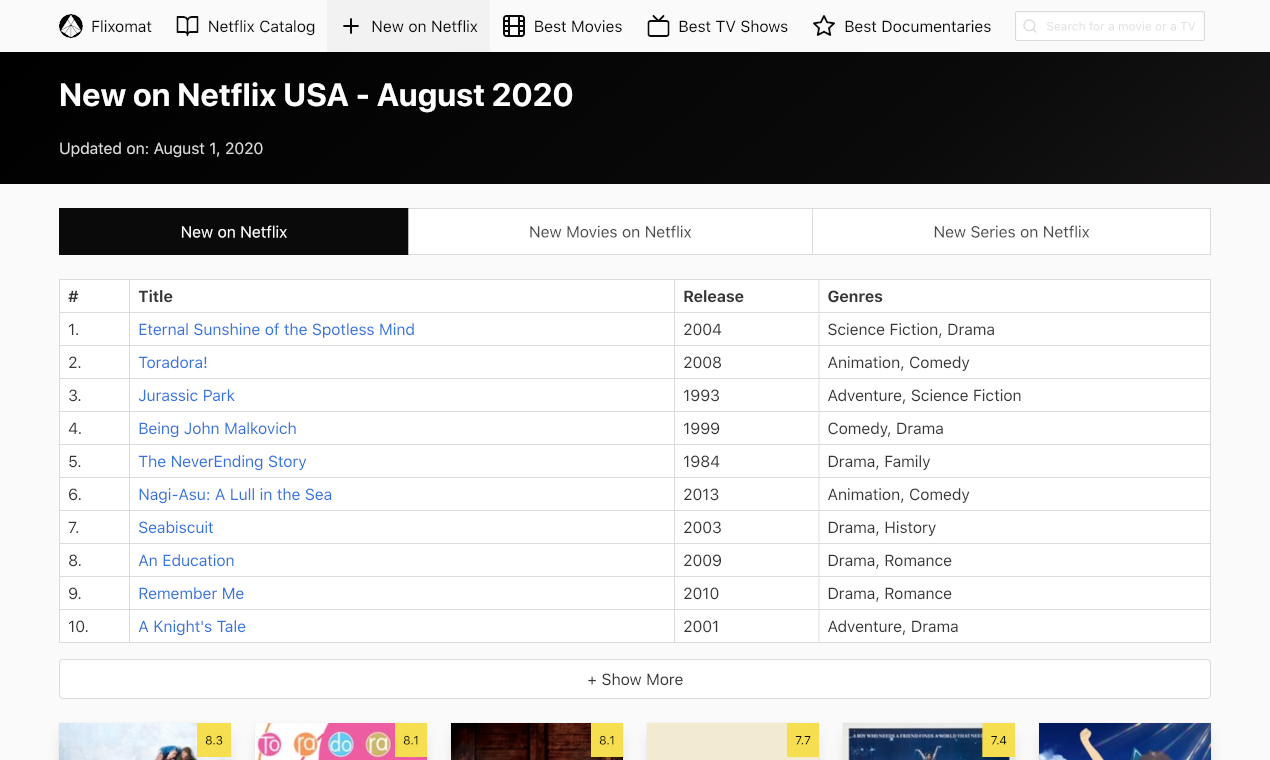Screen dimensions: 1270x760
Task: Click the Science Fiction, Drama genre cell
Action: coord(1014,329)
